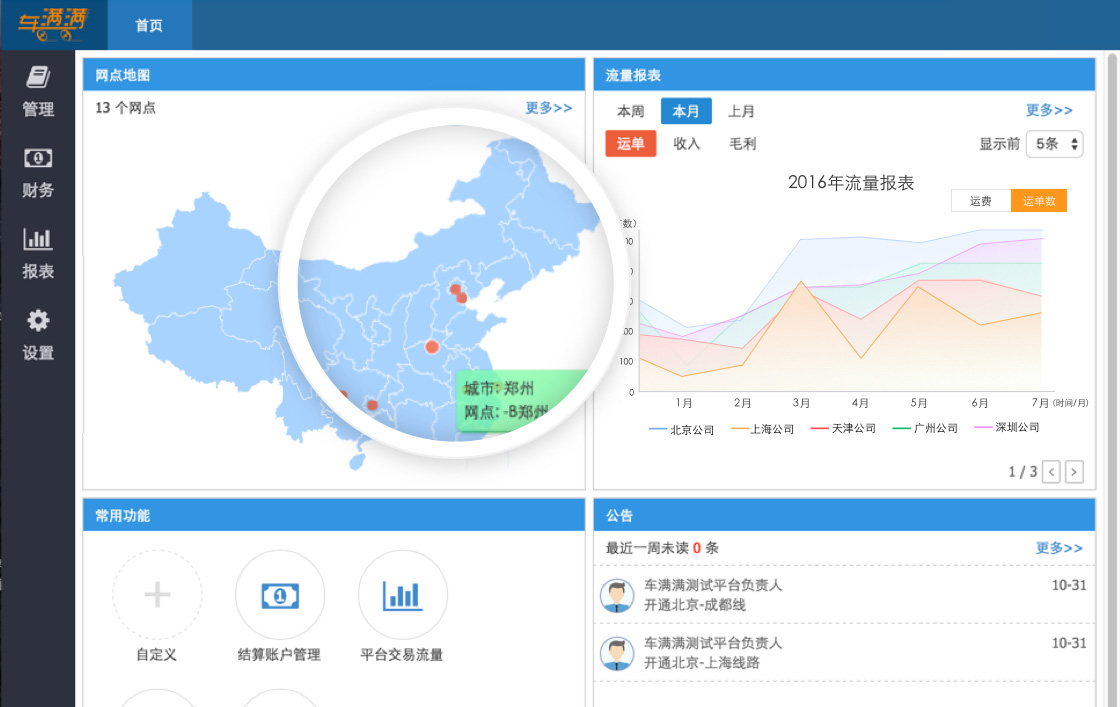
Task: Open the 报表 reports sidebar icon
Action: point(38,239)
